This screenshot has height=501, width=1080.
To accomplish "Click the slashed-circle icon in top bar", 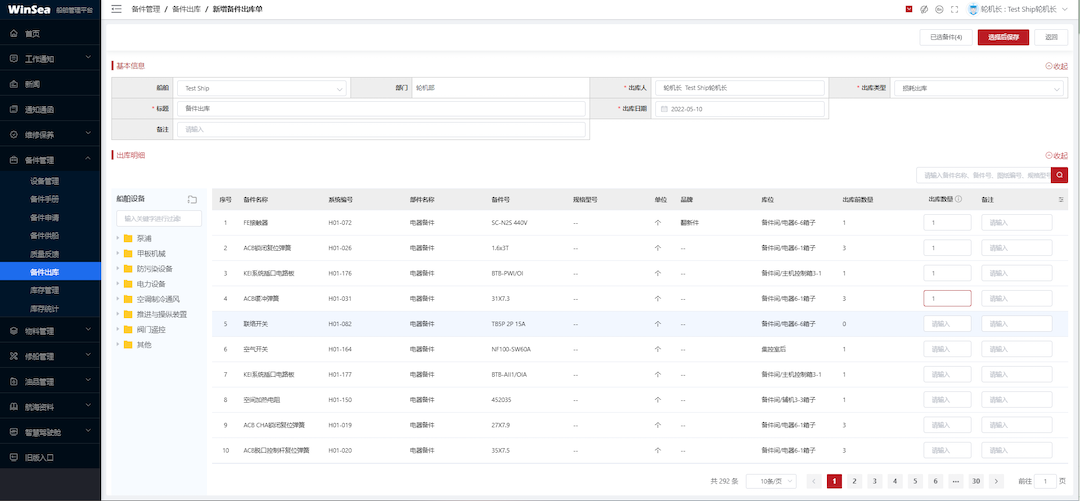I will tap(924, 9).
